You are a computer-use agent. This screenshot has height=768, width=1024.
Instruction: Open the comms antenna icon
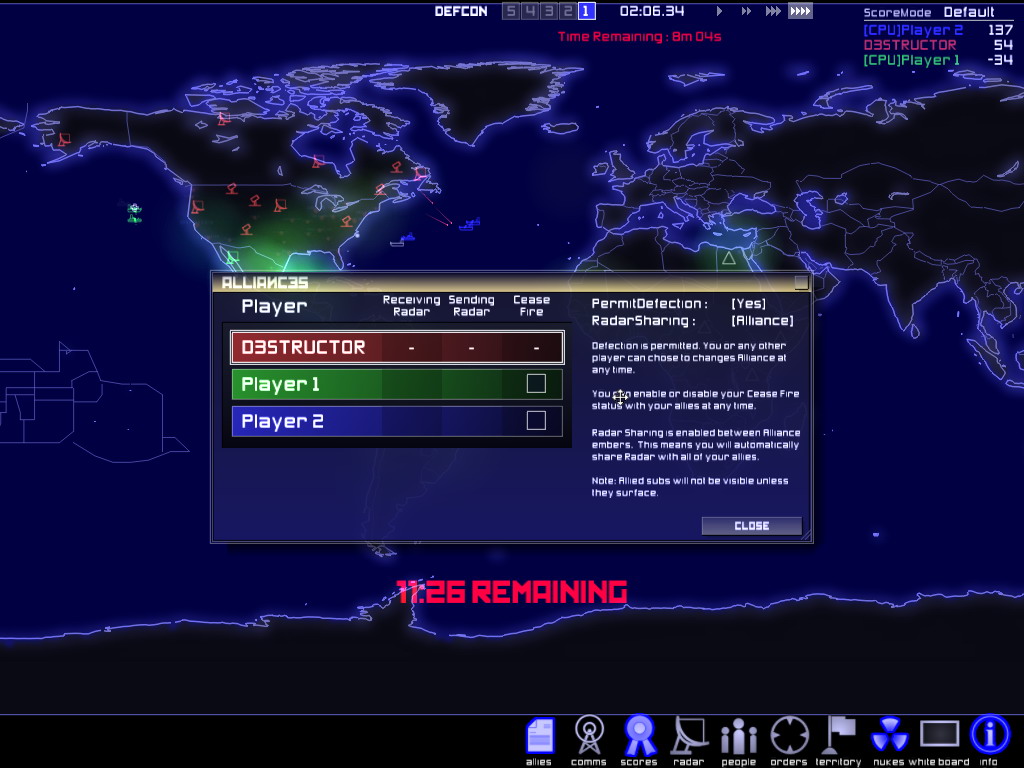(589, 736)
